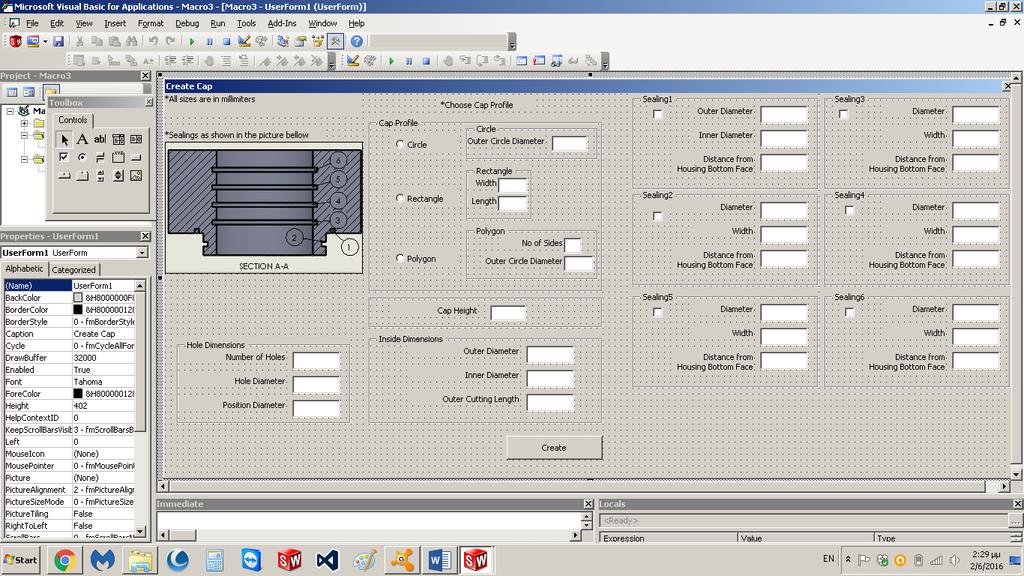Image resolution: width=1024 pixels, height=576 pixels.
Task: Click the Save icon in the toolbar
Action: click(58, 41)
